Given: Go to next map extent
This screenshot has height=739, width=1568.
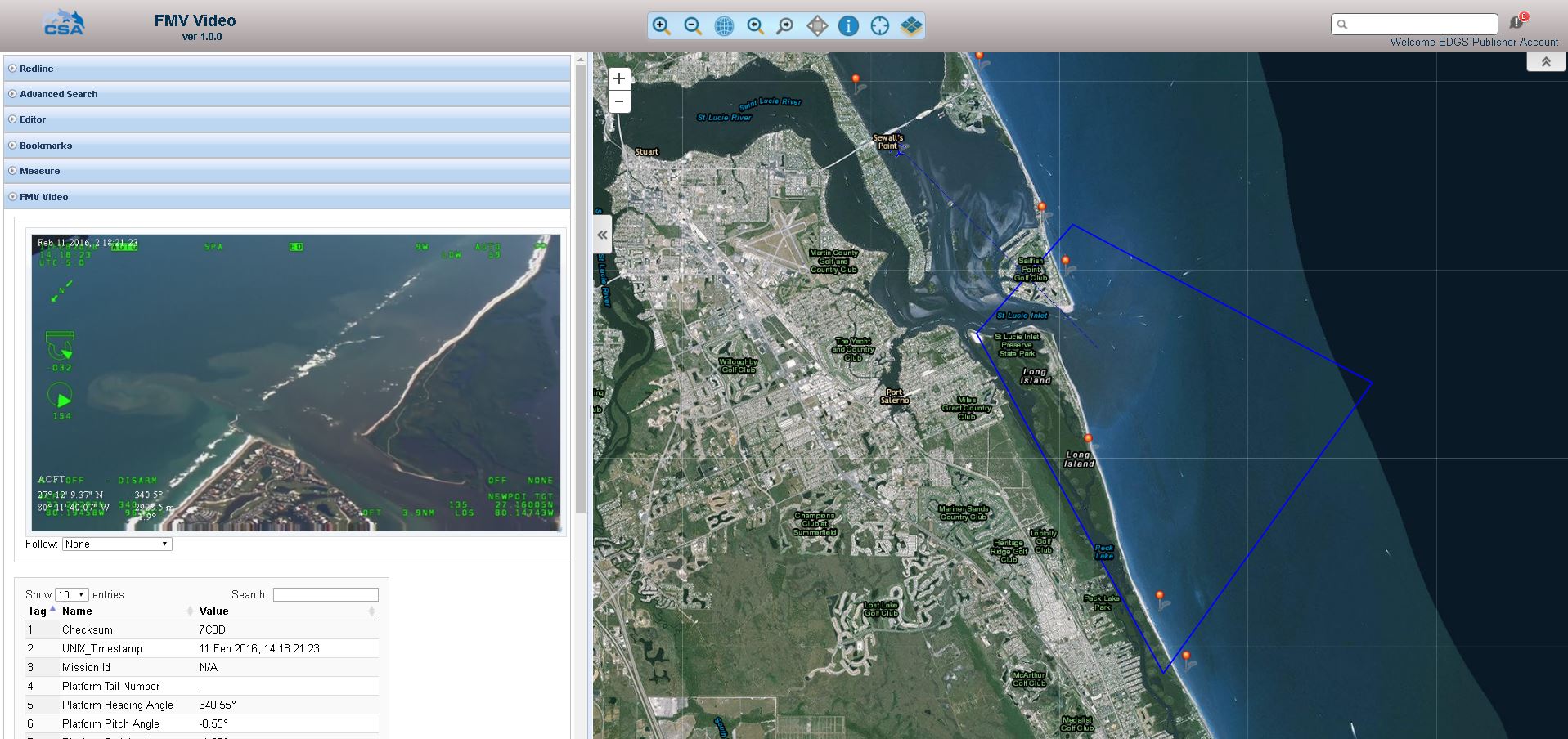Looking at the screenshot, I should 785,26.
